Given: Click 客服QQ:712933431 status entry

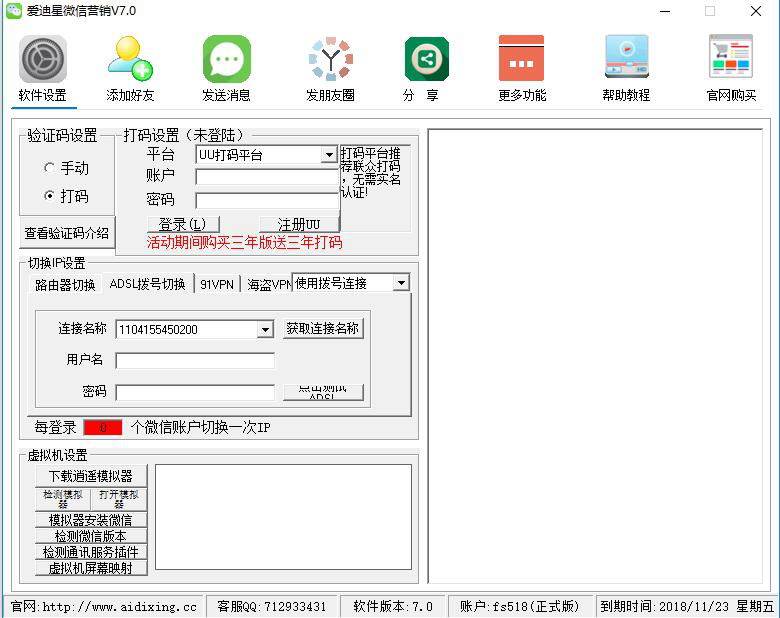Looking at the screenshot, I should [x=272, y=606].
